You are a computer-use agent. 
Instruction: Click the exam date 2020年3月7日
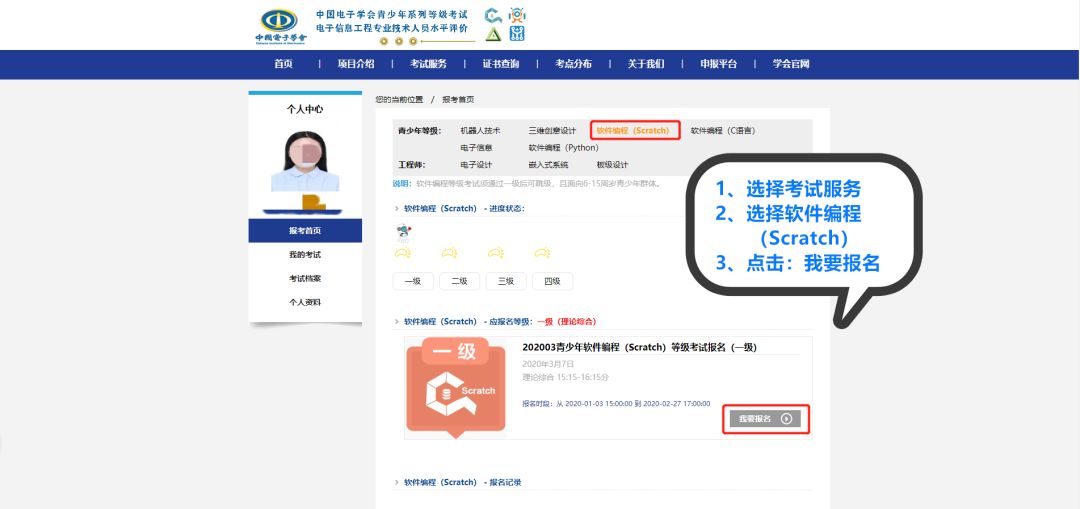[x=548, y=364]
